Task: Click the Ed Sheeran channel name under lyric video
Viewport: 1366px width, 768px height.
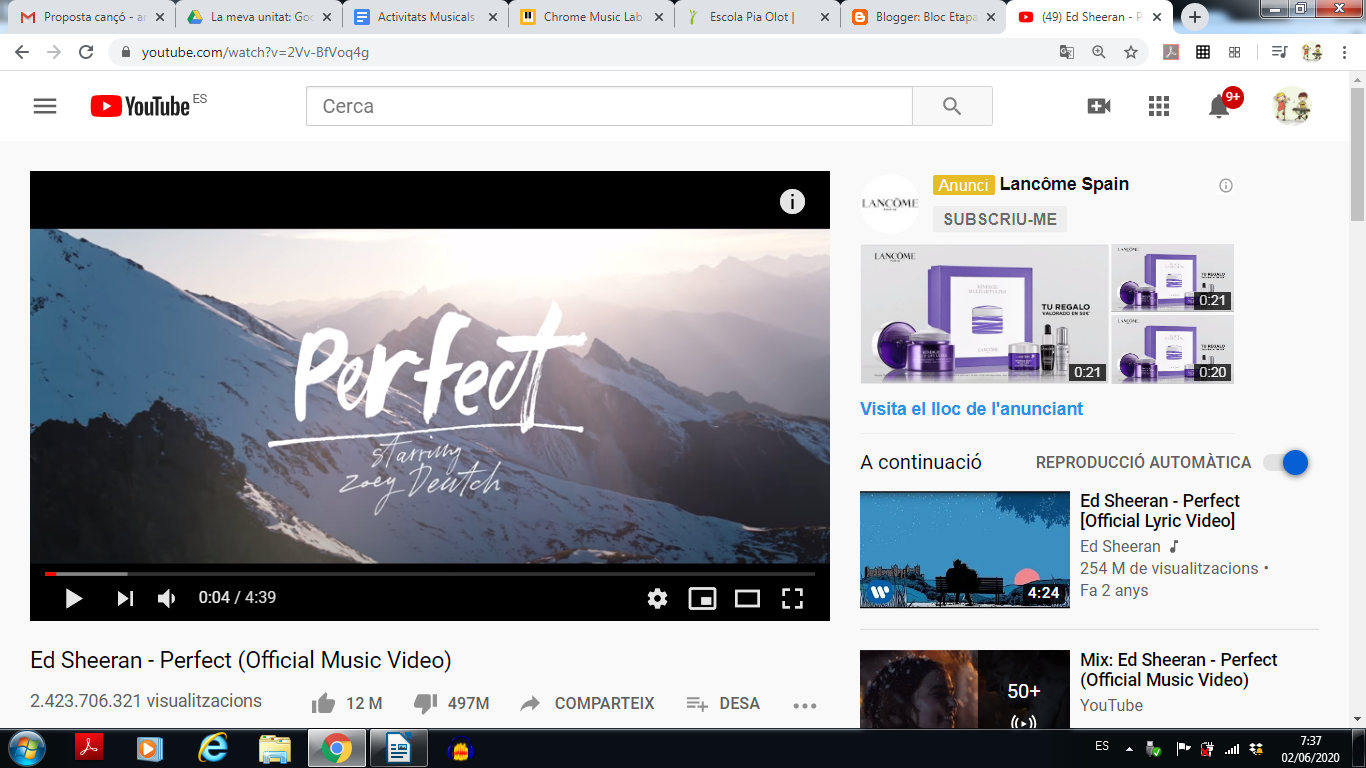Action: tap(1120, 547)
